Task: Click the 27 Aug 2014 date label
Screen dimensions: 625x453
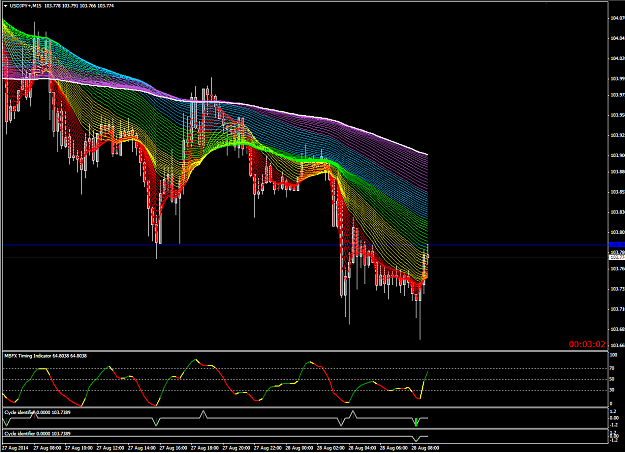Action: 15,448
